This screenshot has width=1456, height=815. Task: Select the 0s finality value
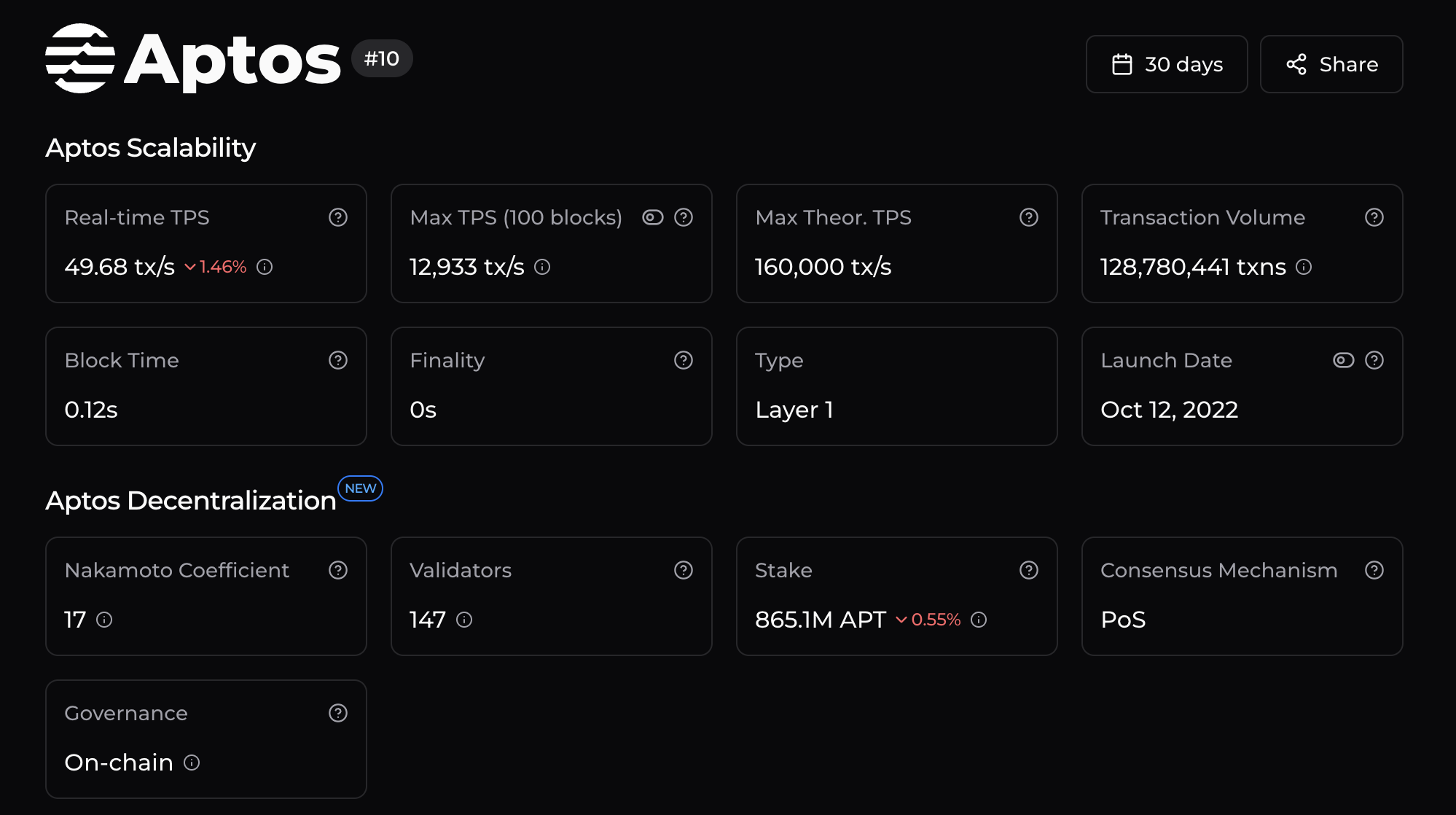[423, 410]
